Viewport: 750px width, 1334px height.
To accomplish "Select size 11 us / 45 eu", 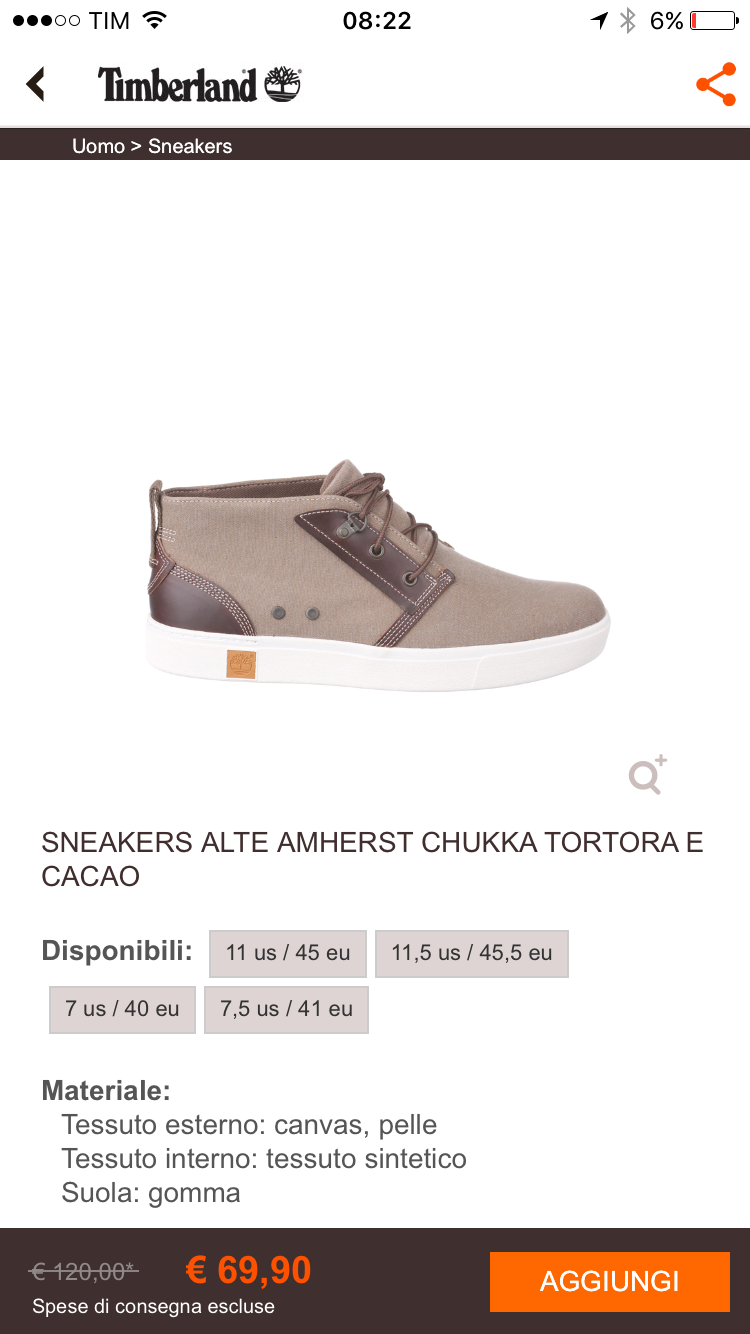I will (x=288, y=953).
